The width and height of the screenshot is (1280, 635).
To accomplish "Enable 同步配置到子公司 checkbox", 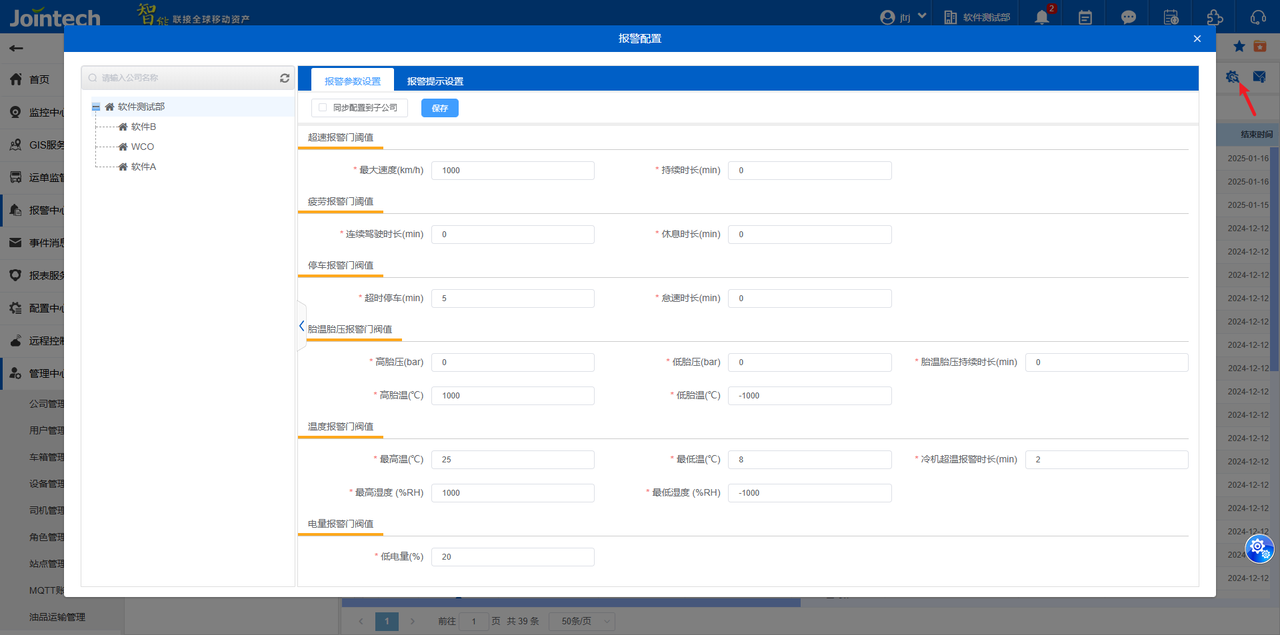I will (323, 108).
